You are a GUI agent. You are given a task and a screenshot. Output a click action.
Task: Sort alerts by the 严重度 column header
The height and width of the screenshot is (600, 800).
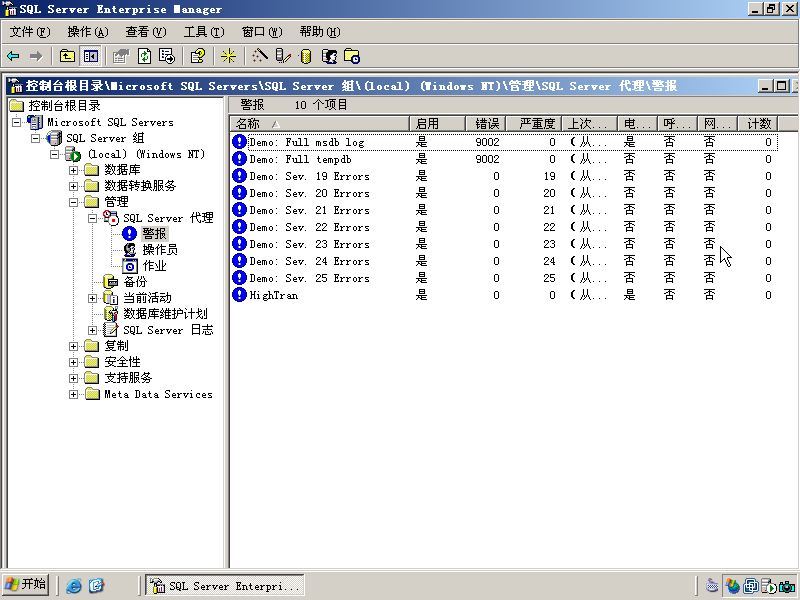click(x=533, y=123)
